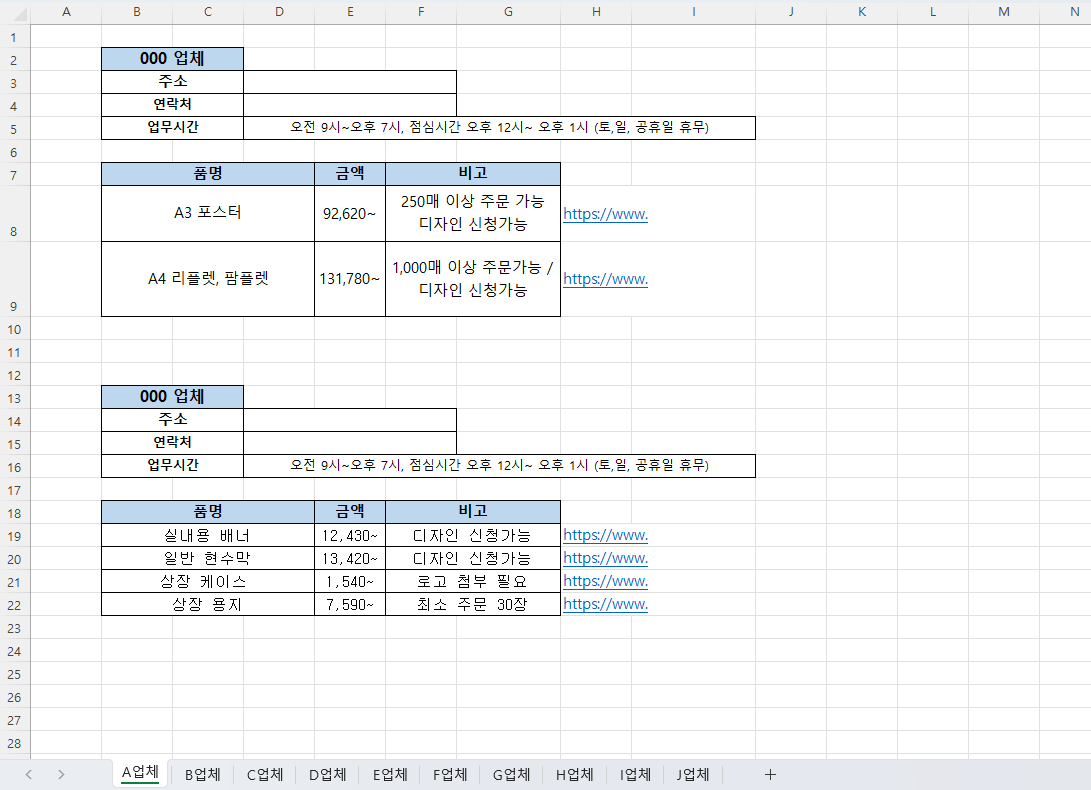The height and width of the screenshot is (790, 1091).
Task: Select the G업체 worksheet tab
Action: click(511, 774)
